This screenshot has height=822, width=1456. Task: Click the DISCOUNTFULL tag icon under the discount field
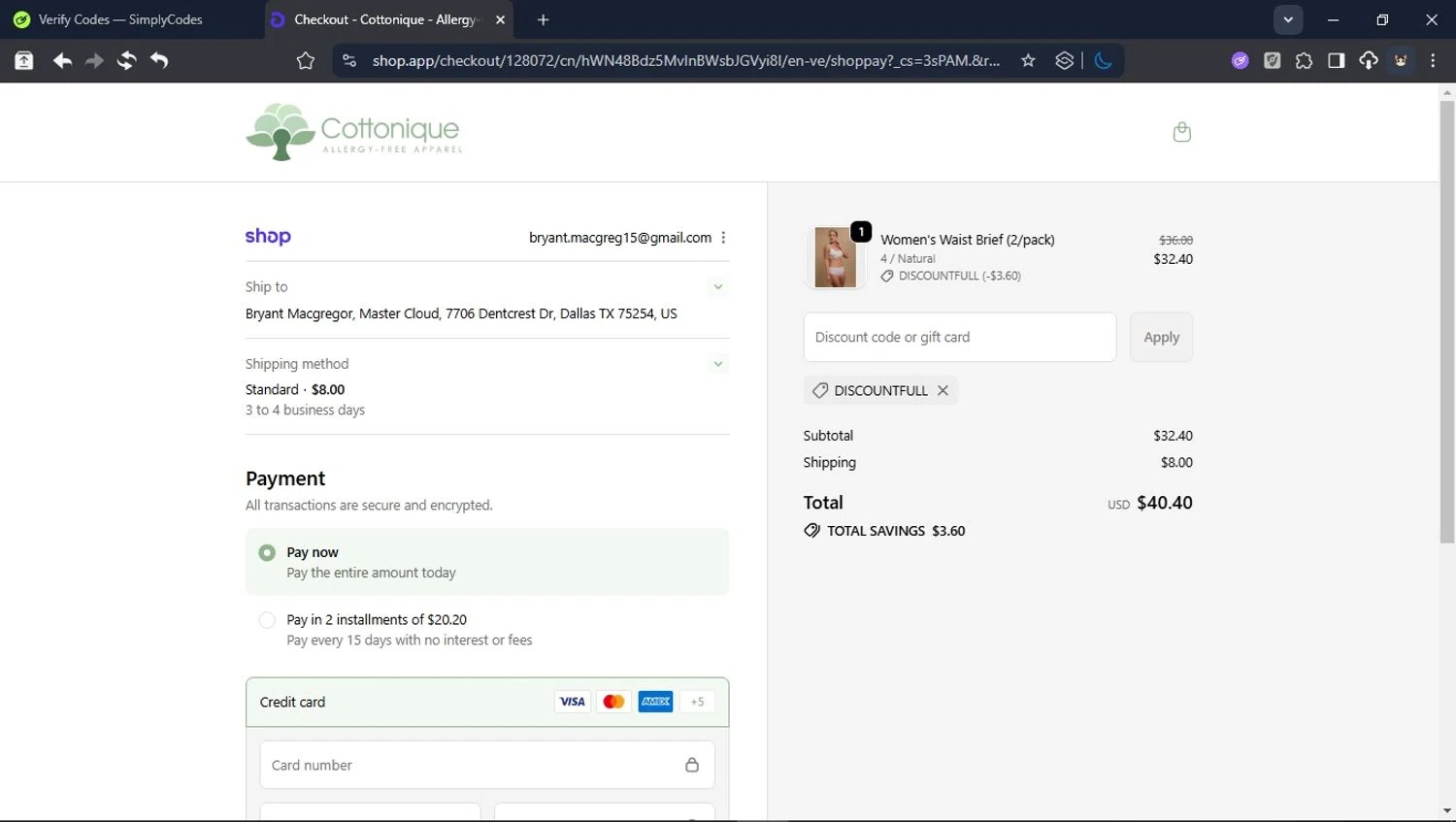point(820,390)
